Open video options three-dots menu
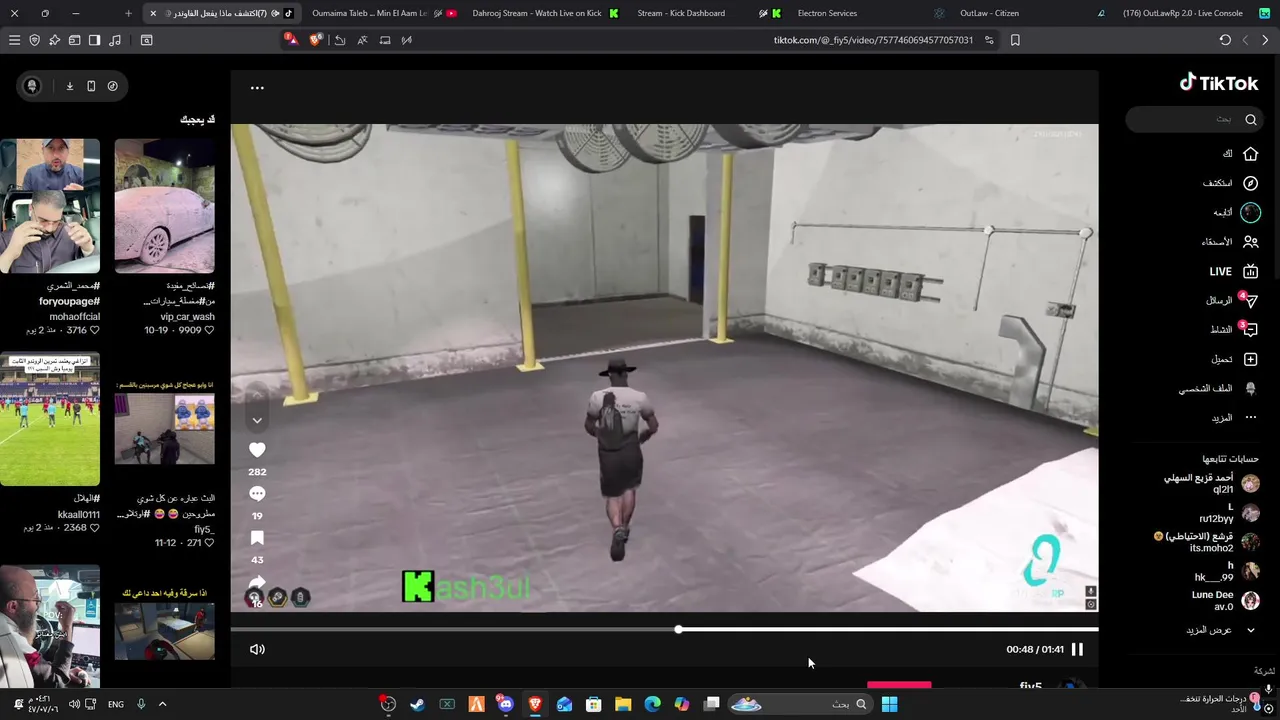1280x720 pixels. tap(257, 88)
